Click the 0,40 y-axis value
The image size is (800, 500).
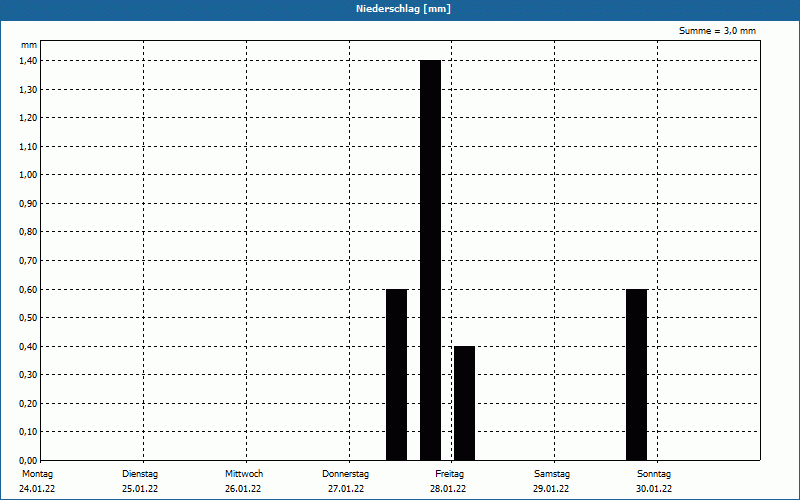point(28,346)
